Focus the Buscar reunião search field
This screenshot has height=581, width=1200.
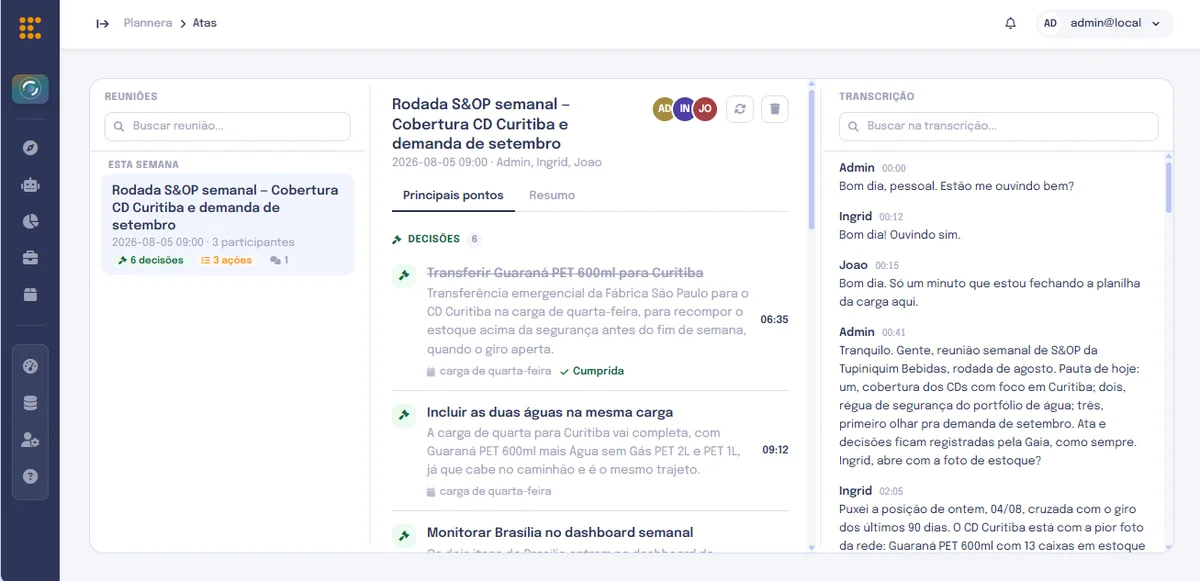[x=228, y=126]
